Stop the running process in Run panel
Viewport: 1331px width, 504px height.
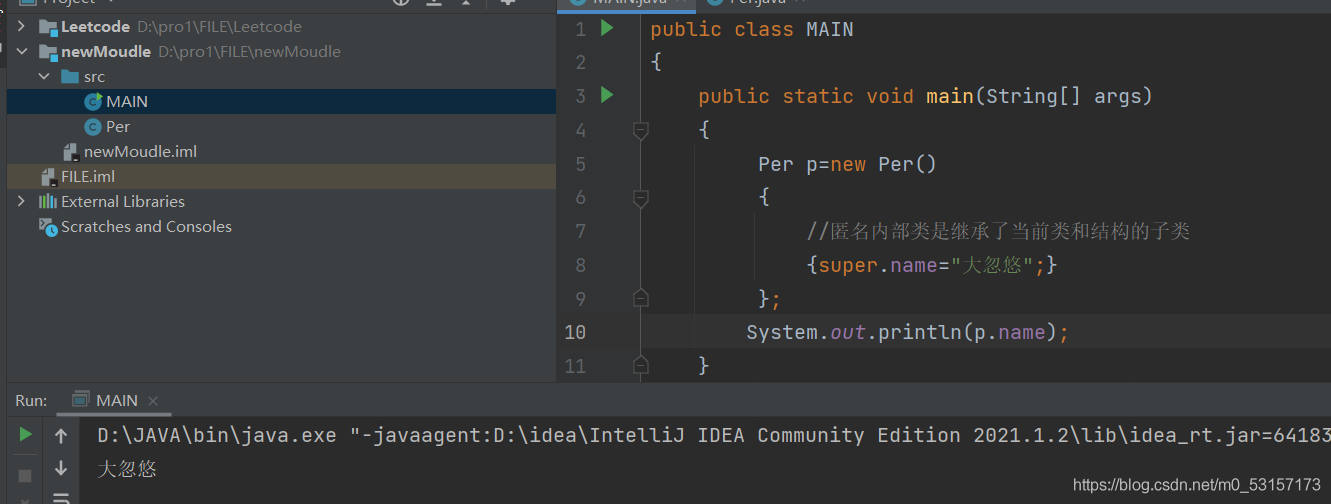point(26,475)
